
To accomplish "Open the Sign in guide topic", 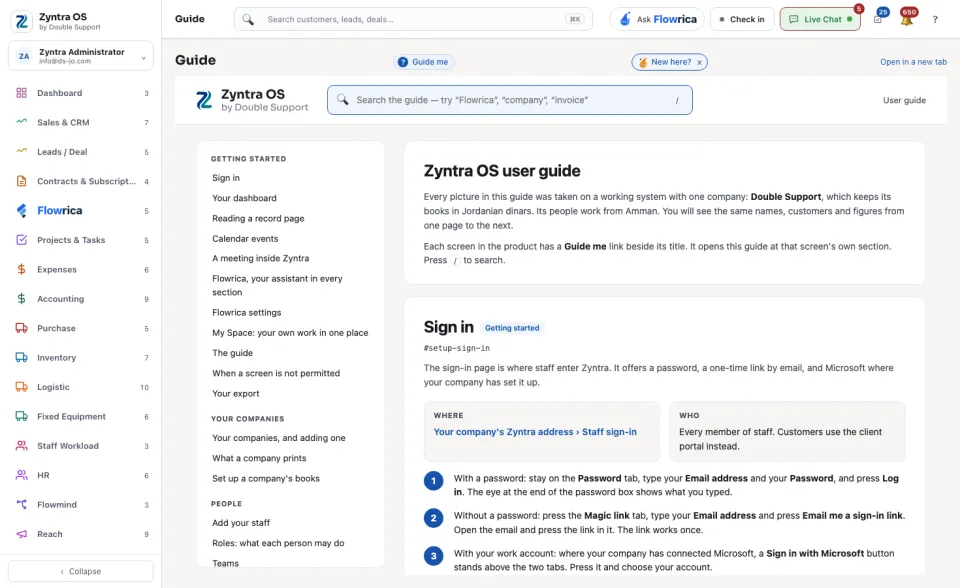I will 226,178.
